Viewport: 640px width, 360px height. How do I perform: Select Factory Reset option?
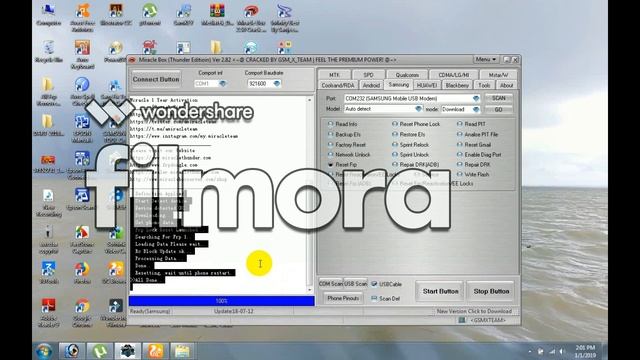[x=346, y=144]
